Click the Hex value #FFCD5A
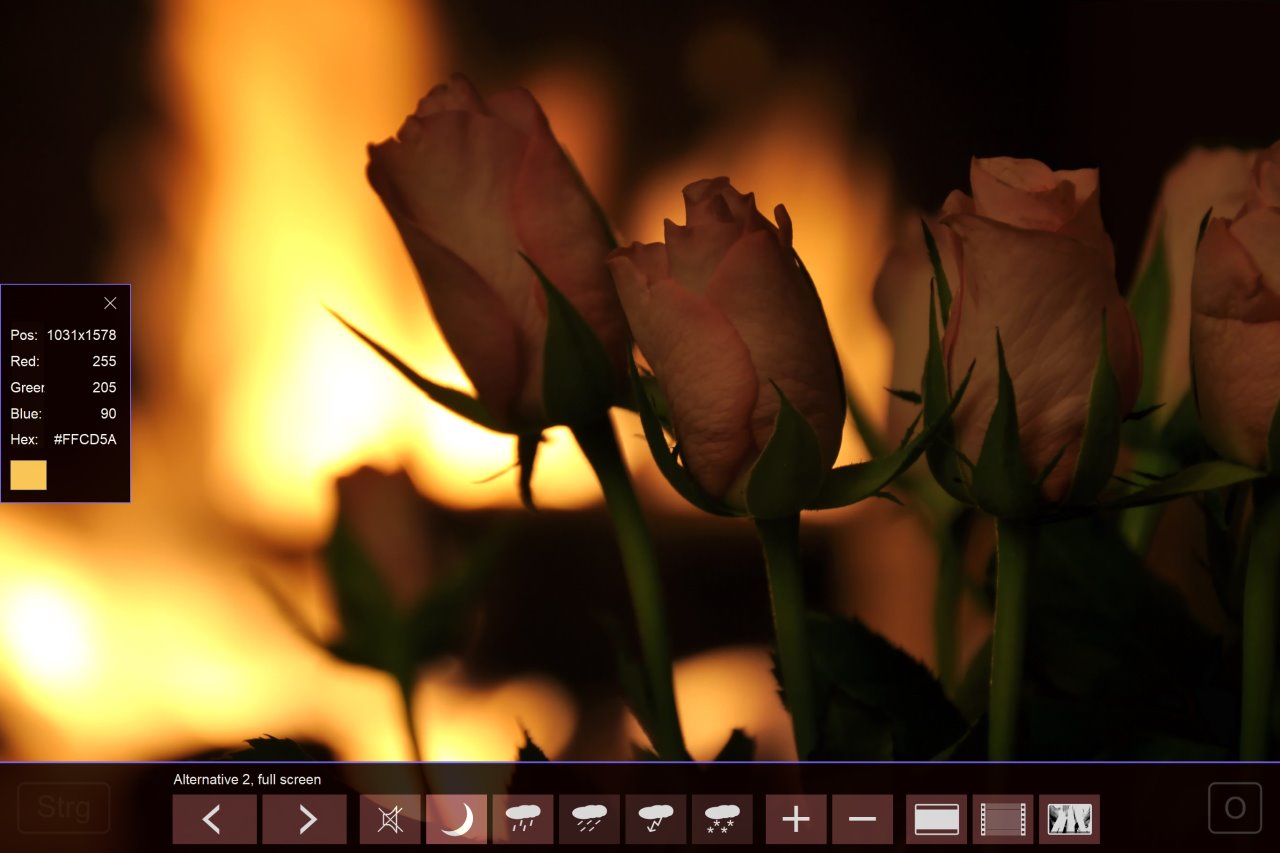Screen dimensions: 1280x853 coord(85,439)
